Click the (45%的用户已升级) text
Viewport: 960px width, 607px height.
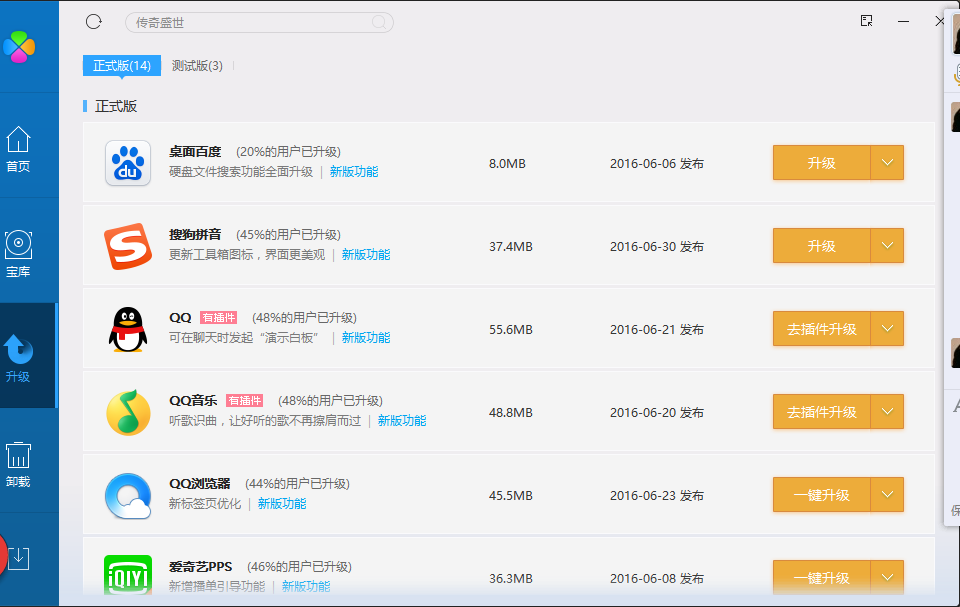coord(288,235)
